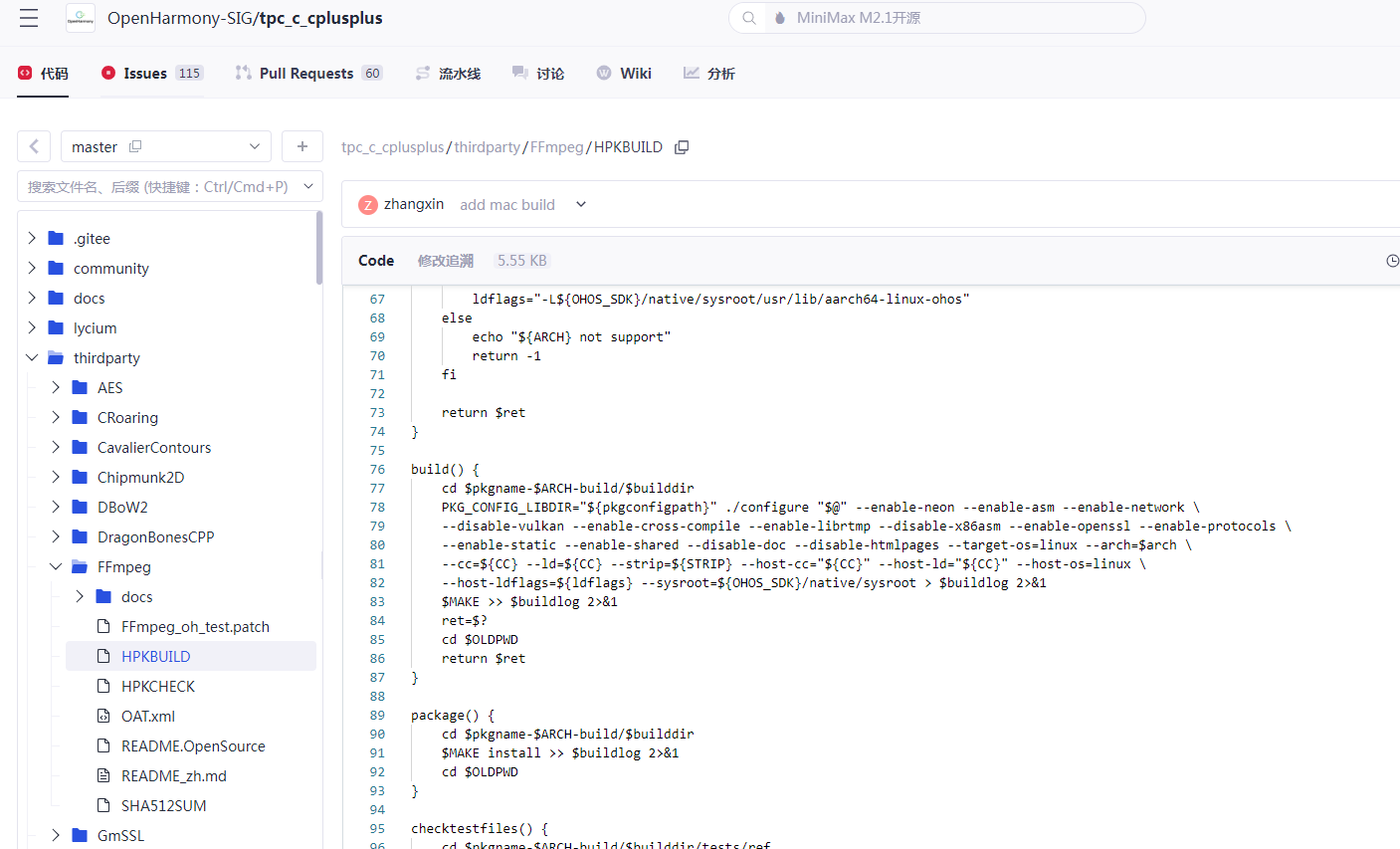Open the master branch dropdown
Image resolution: width=1400 pixels, height=849 pixels.
254,146
